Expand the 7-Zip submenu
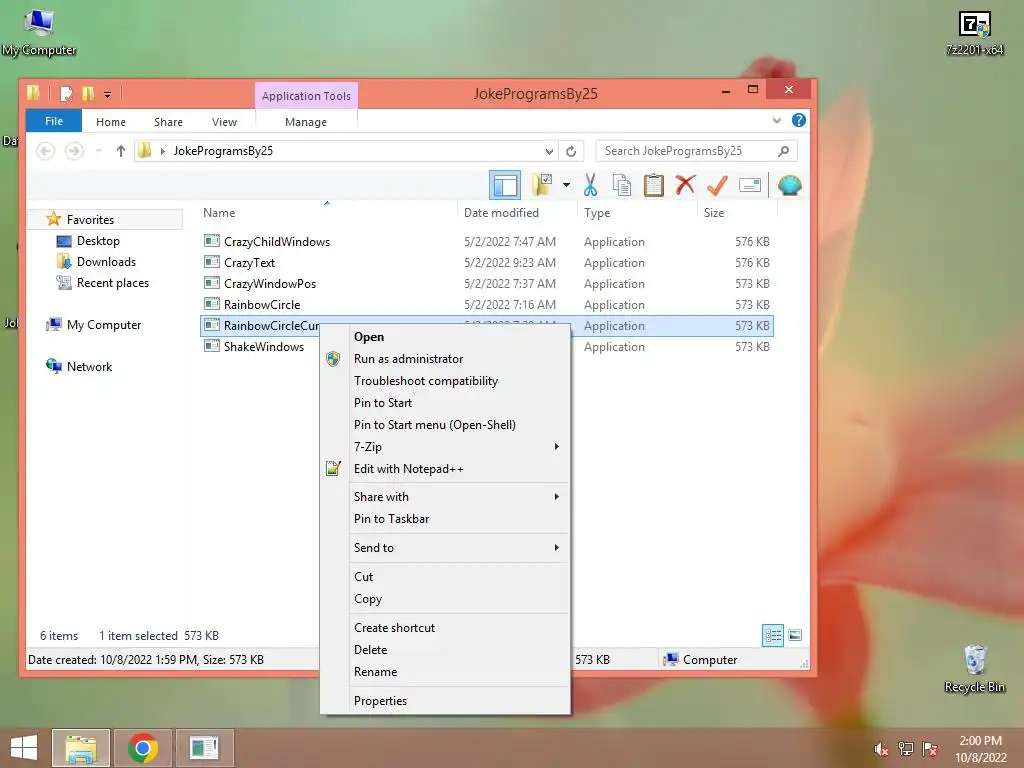This screenshot has height=768, width=1024. click(x=445, y=447)
